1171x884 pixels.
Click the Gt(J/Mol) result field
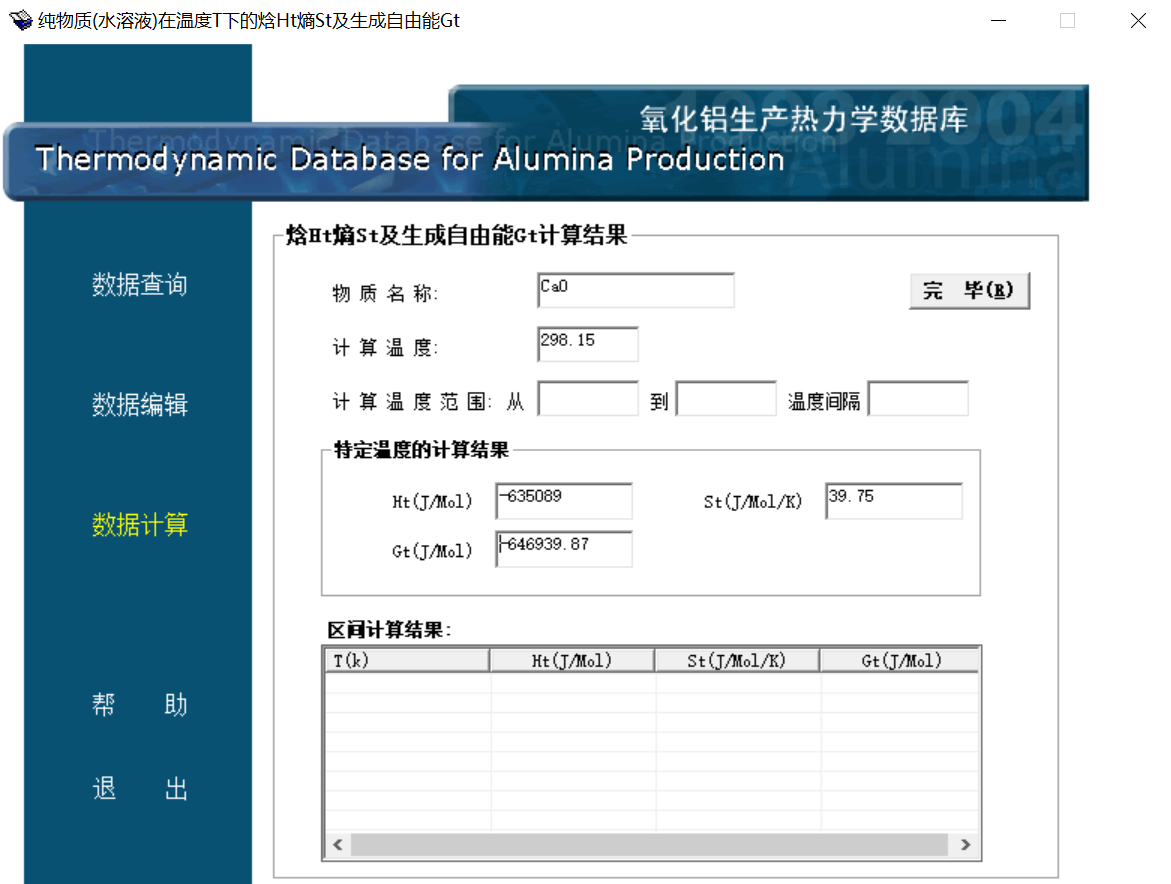(564, 549)
